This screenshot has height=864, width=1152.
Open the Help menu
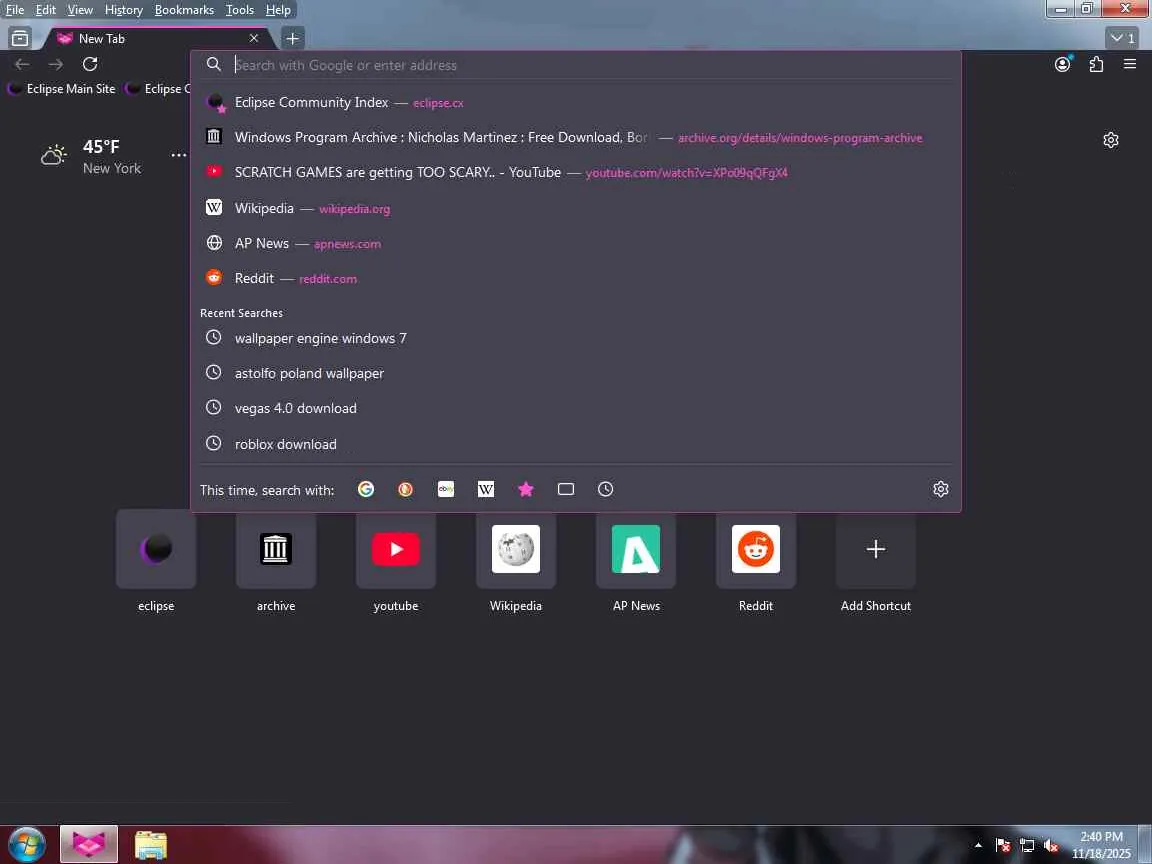click(278, 10)
